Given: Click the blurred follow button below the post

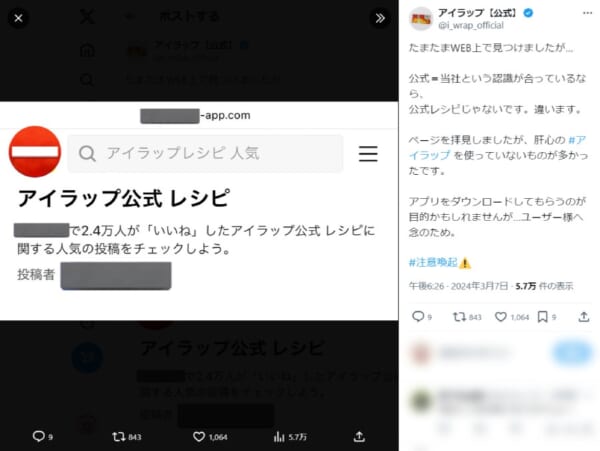Looking at the screenshot, I should (572, 353).
